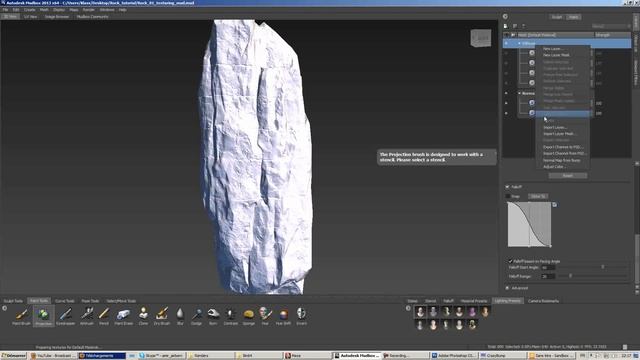Select the Clone tool

(143, 316)
